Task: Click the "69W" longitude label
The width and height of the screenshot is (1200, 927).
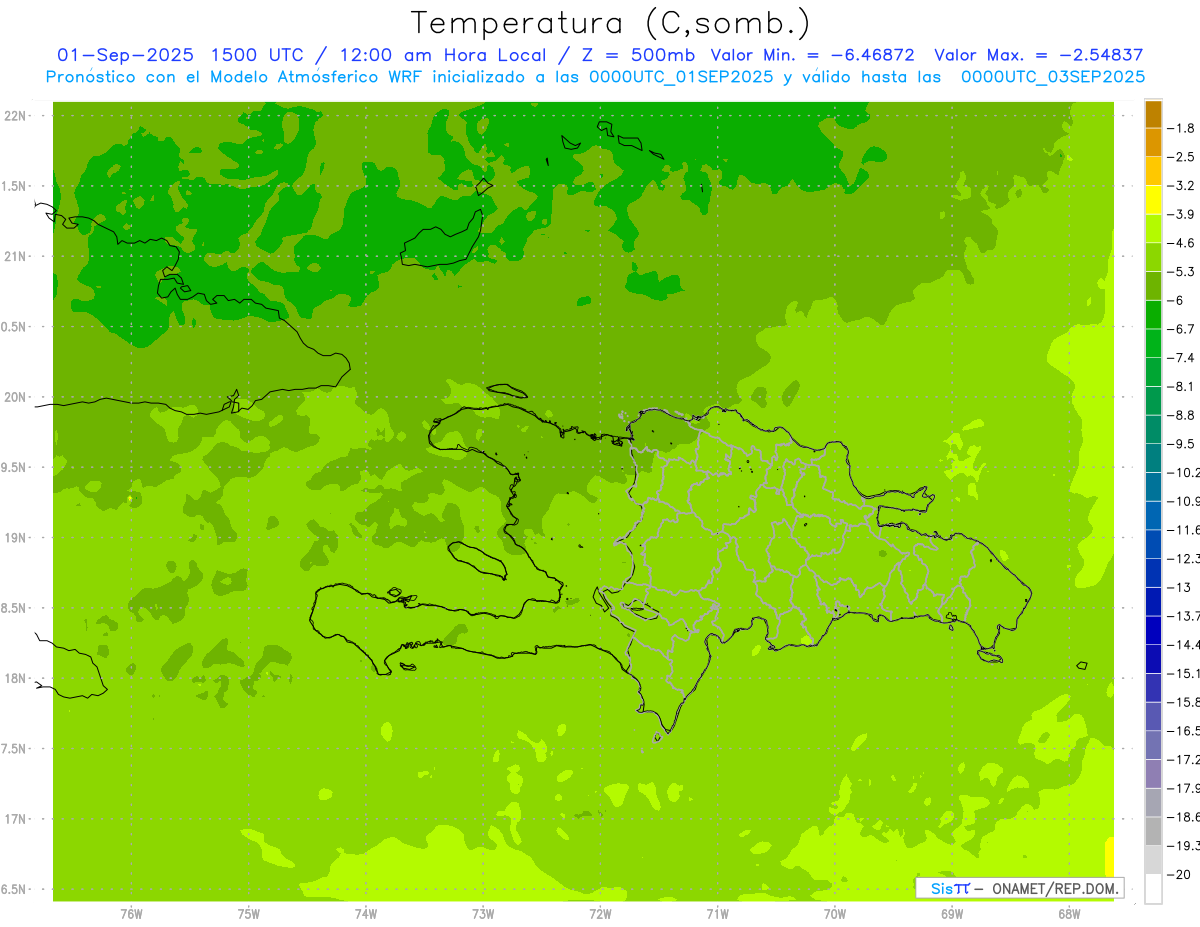Action: coord(952,914)
